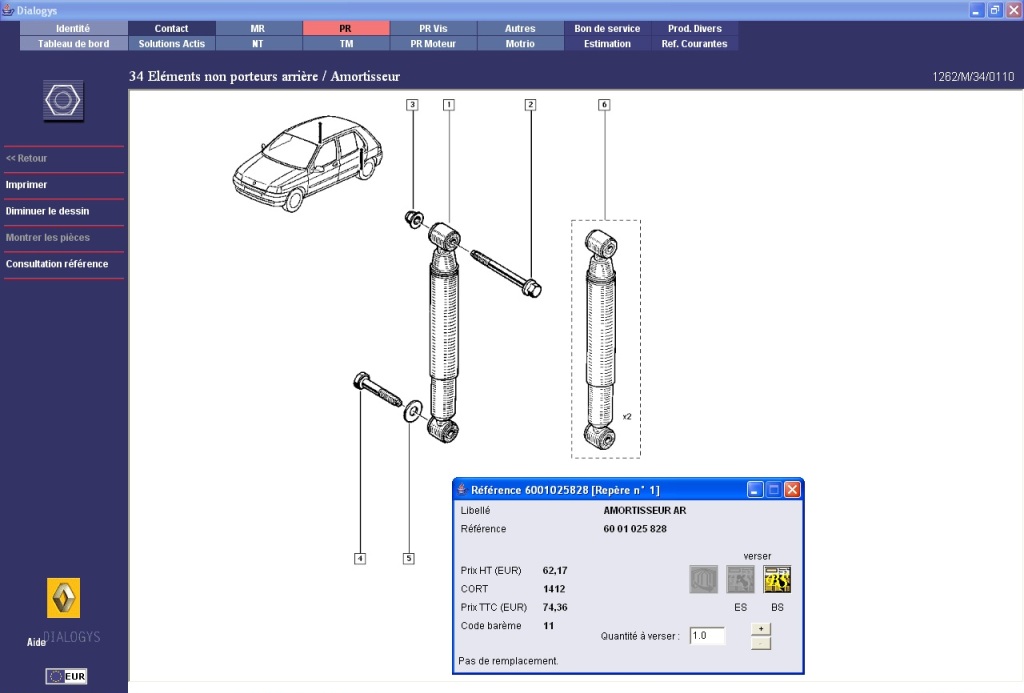Select part marker number 2 on diagram
Image resolution: width=1024 pixels, height=693 pixels.
(531, 104)
